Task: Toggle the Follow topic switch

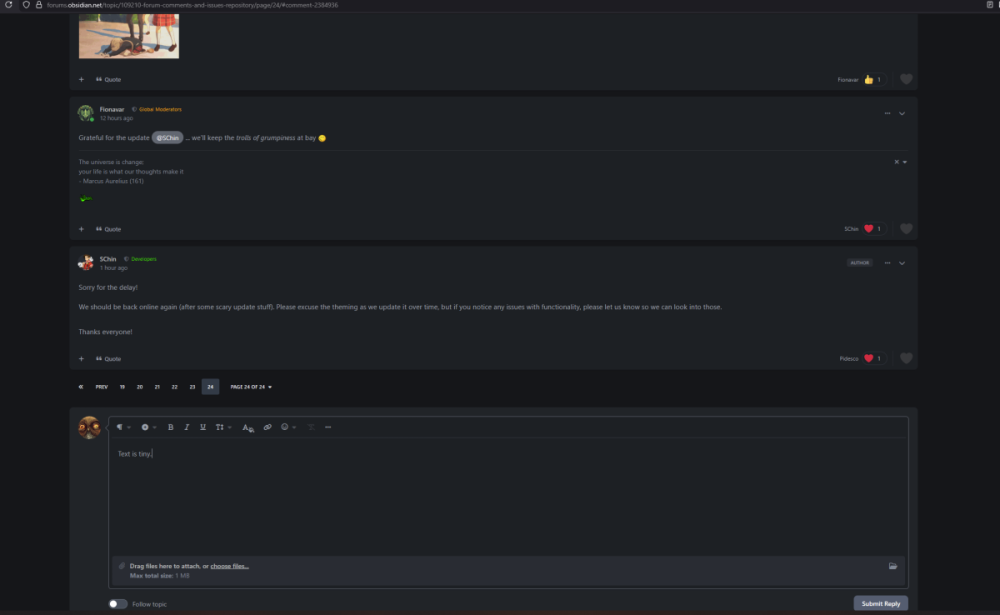Action: tap(118, 604)
